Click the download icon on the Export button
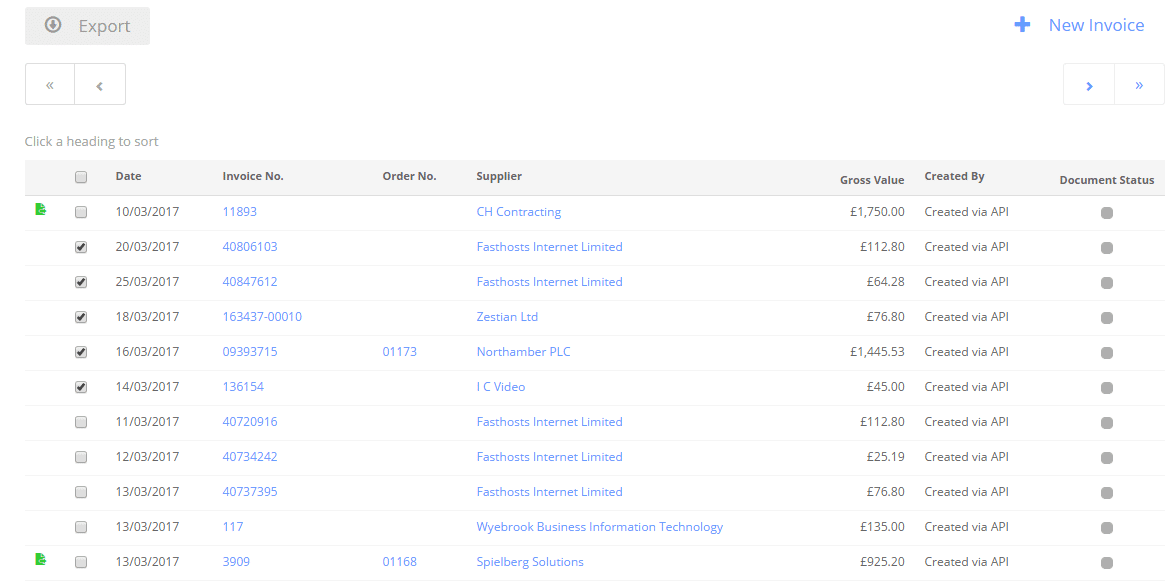The width and height of the screenshot is (1175, 583). (52, 25)
